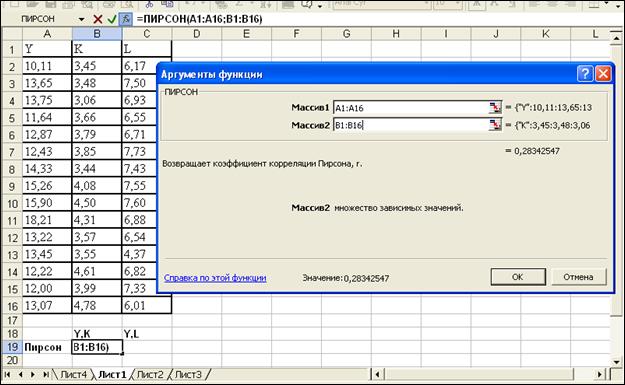Select column A header
Image resolution: width=625 pixels, height=385 pixels.
click(47, 34)
